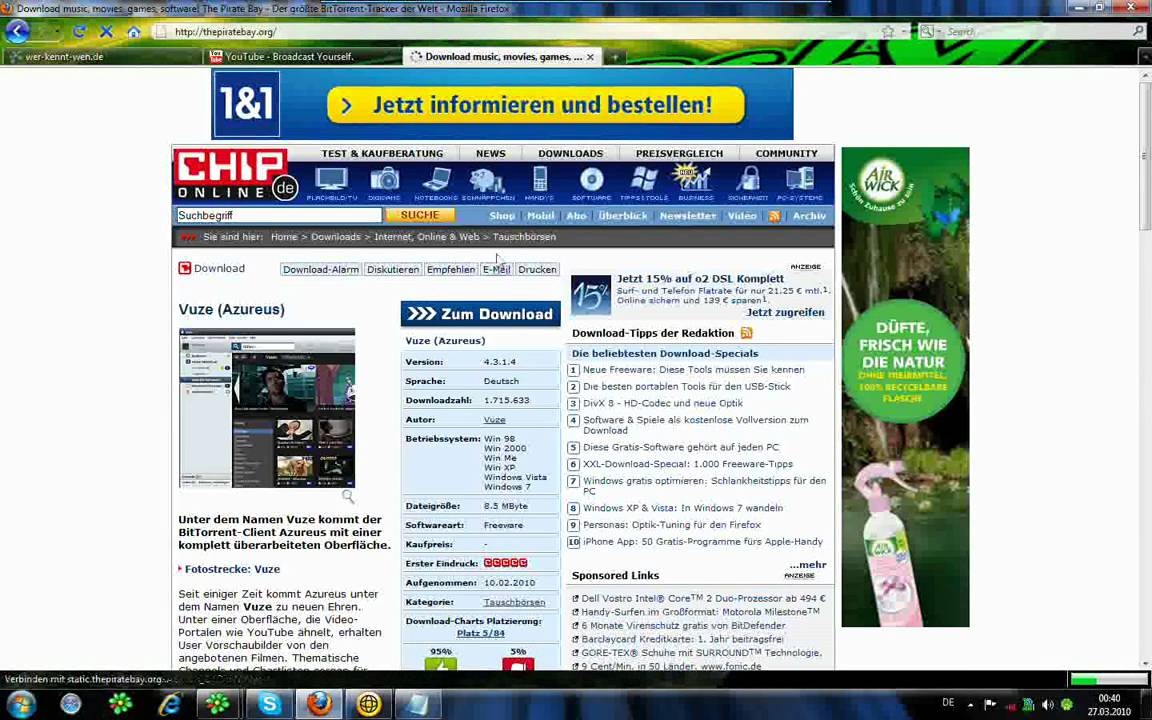Viewport: 1152px width, 720px height.
Task: Open the Windows Start orb
Action: click(21, 704)
